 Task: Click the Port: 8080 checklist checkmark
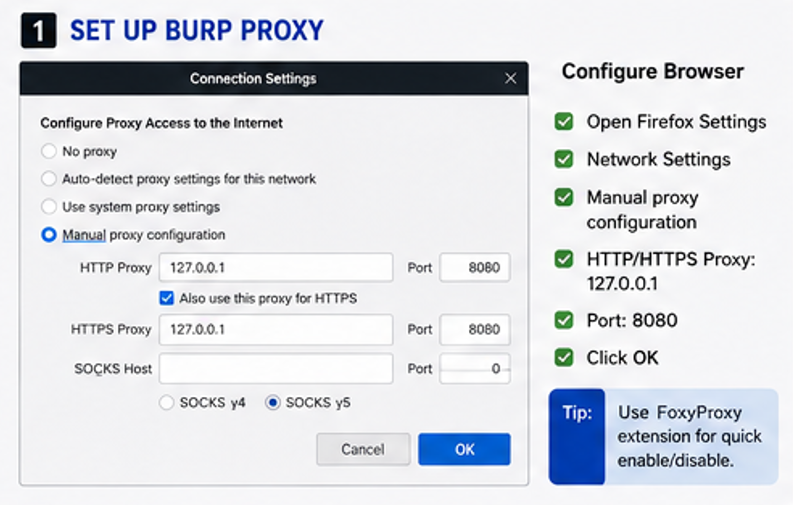coord(564,320)
